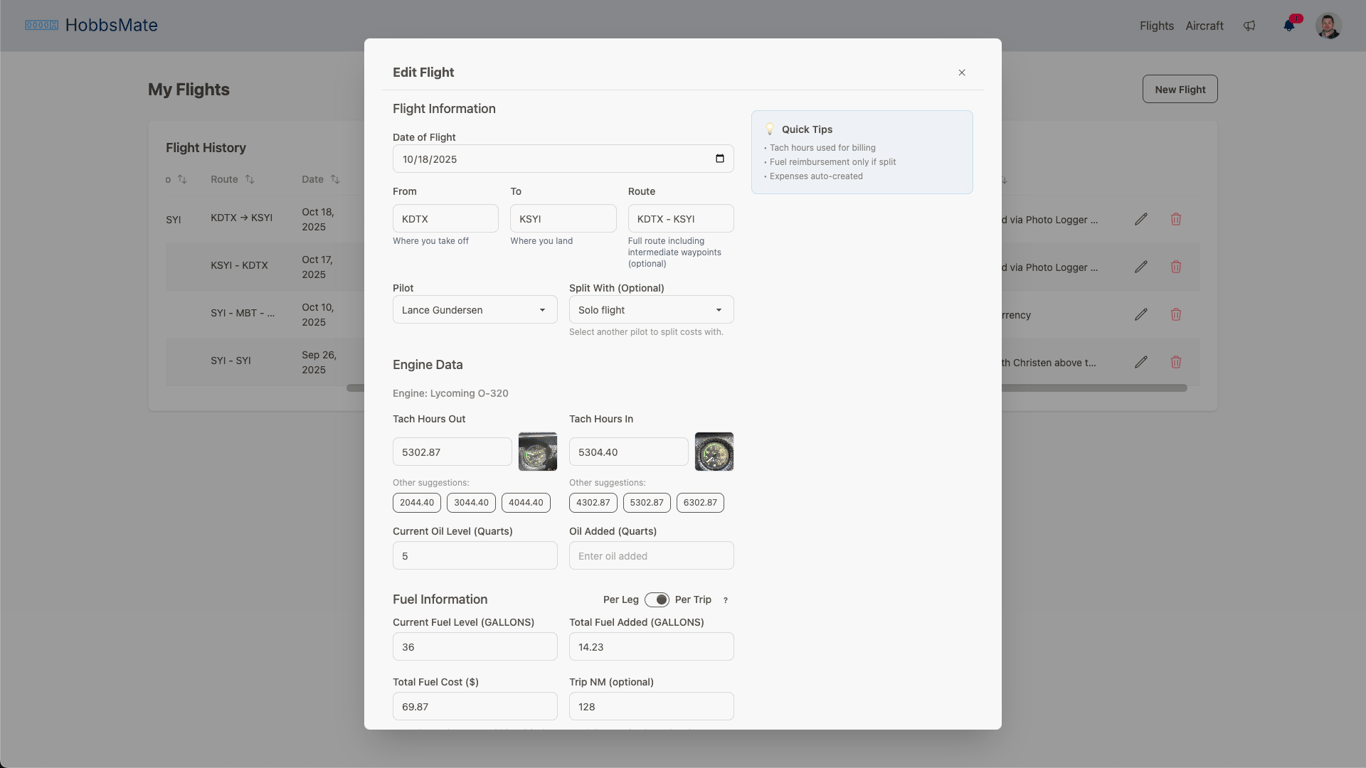View the Tach Hours Out gauge photo
Viewport: 1366px width, 768px height.
537,451
